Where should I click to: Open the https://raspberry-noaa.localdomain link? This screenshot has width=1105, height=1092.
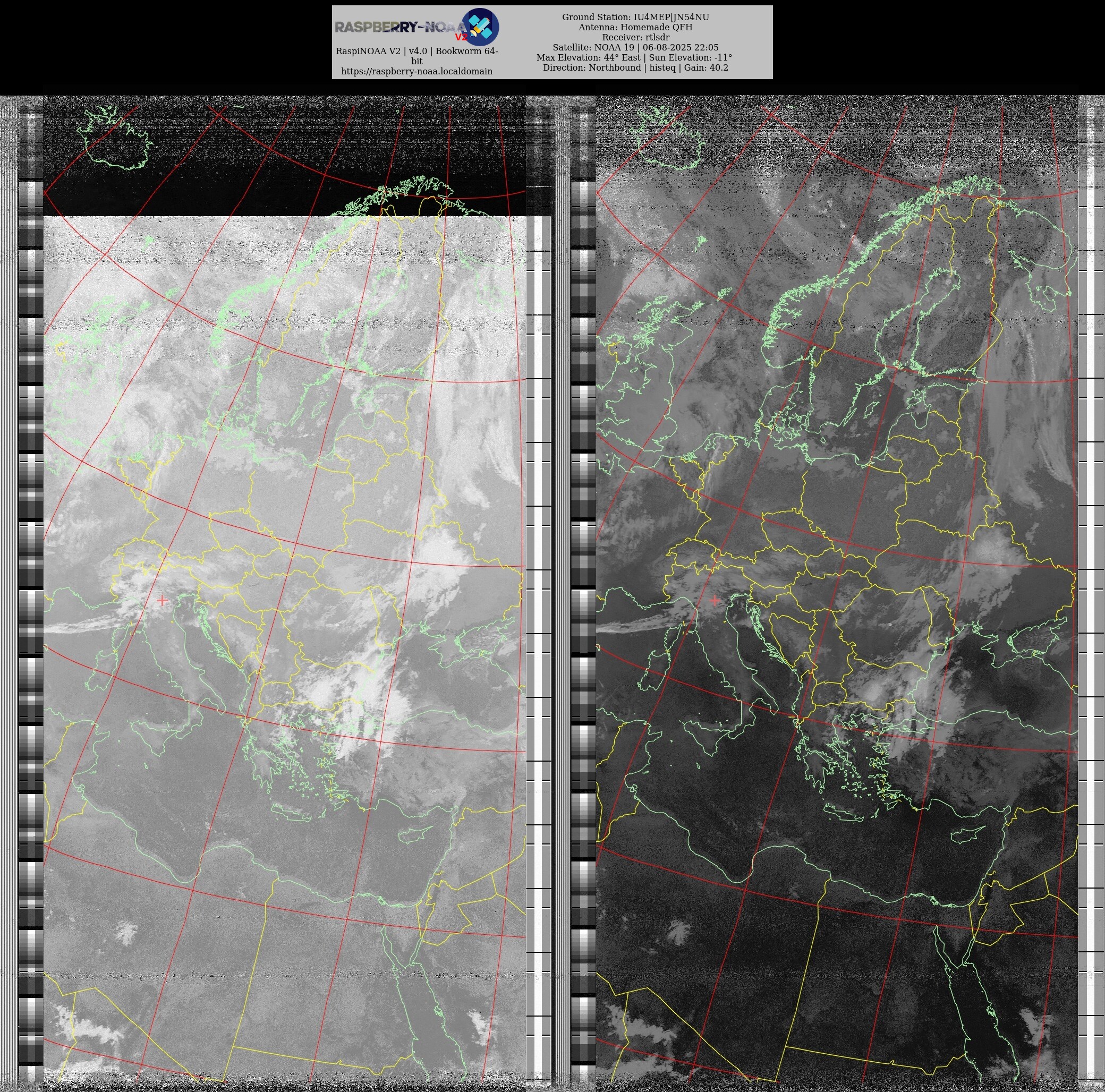coord(417,72)
